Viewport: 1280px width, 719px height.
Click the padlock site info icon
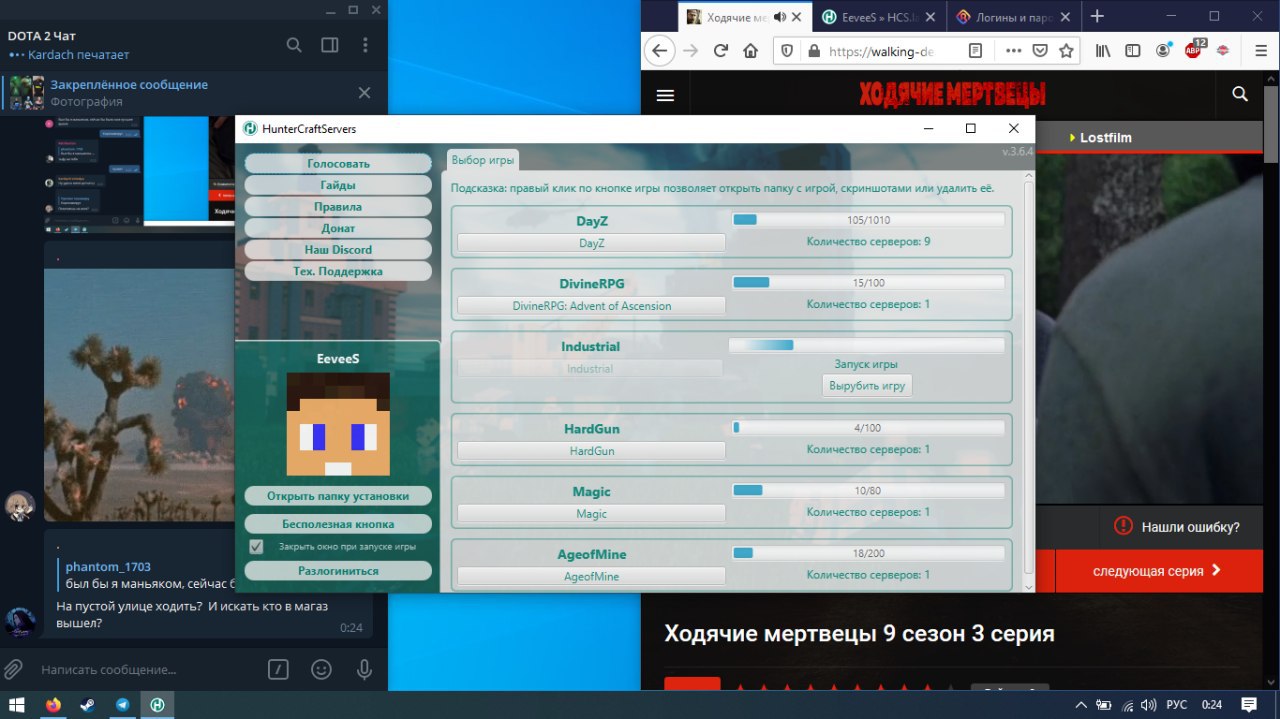click(x=814, y=51)
